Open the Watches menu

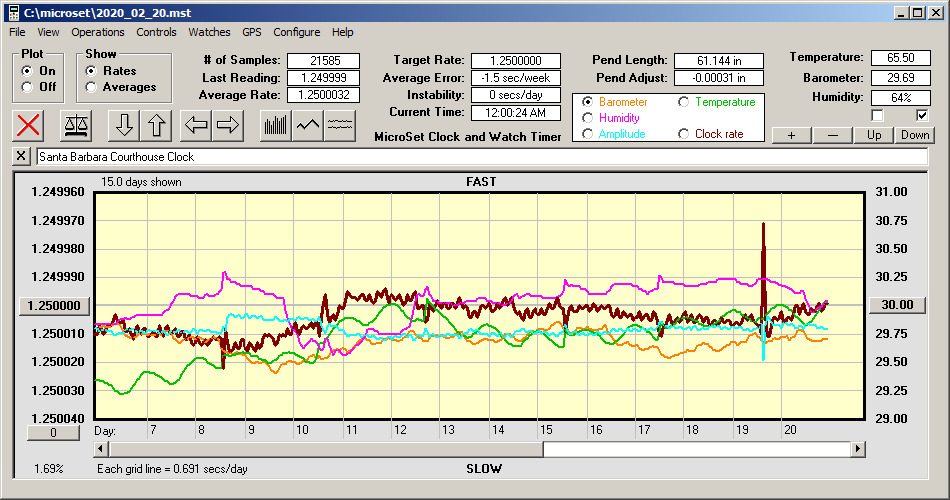click(209, 32)
